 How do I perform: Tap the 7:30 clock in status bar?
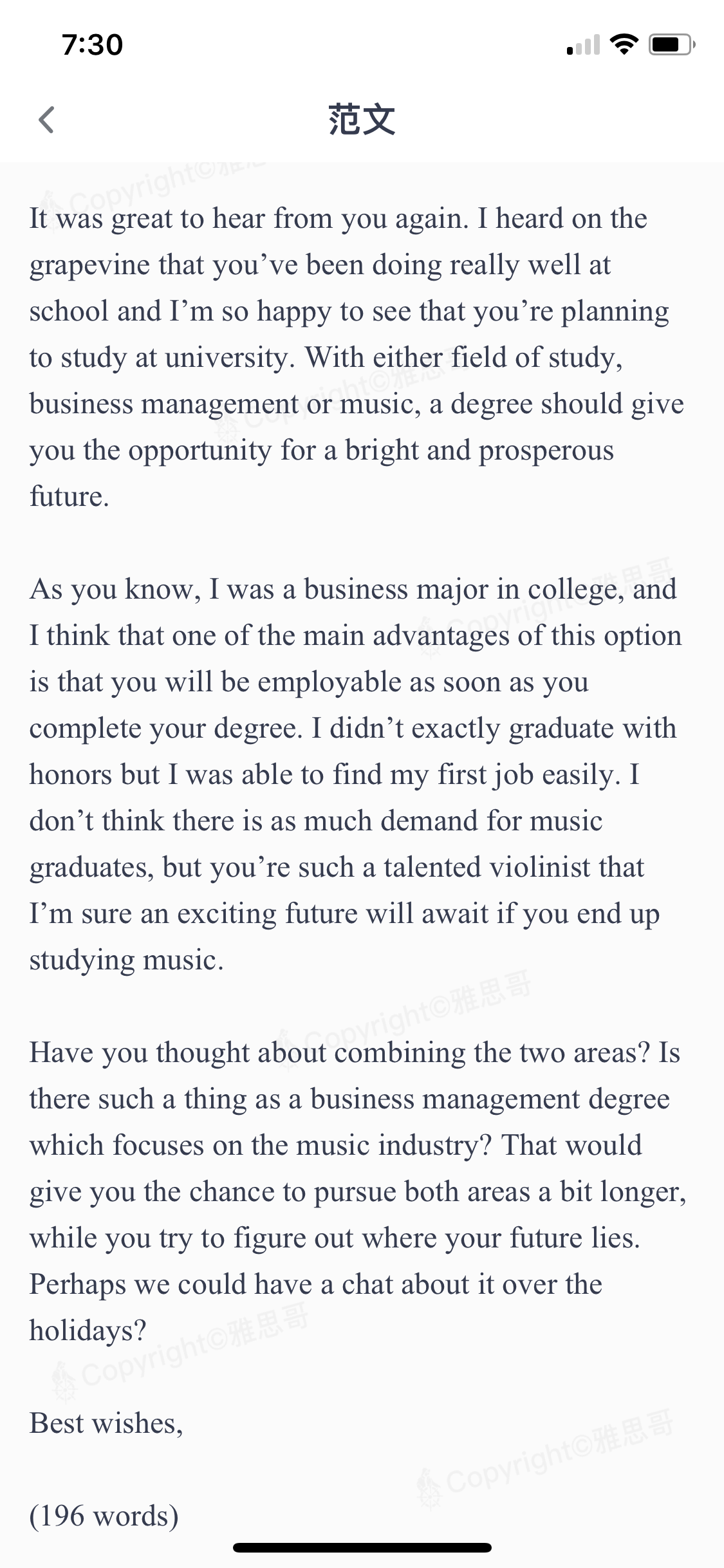(93, 45)
